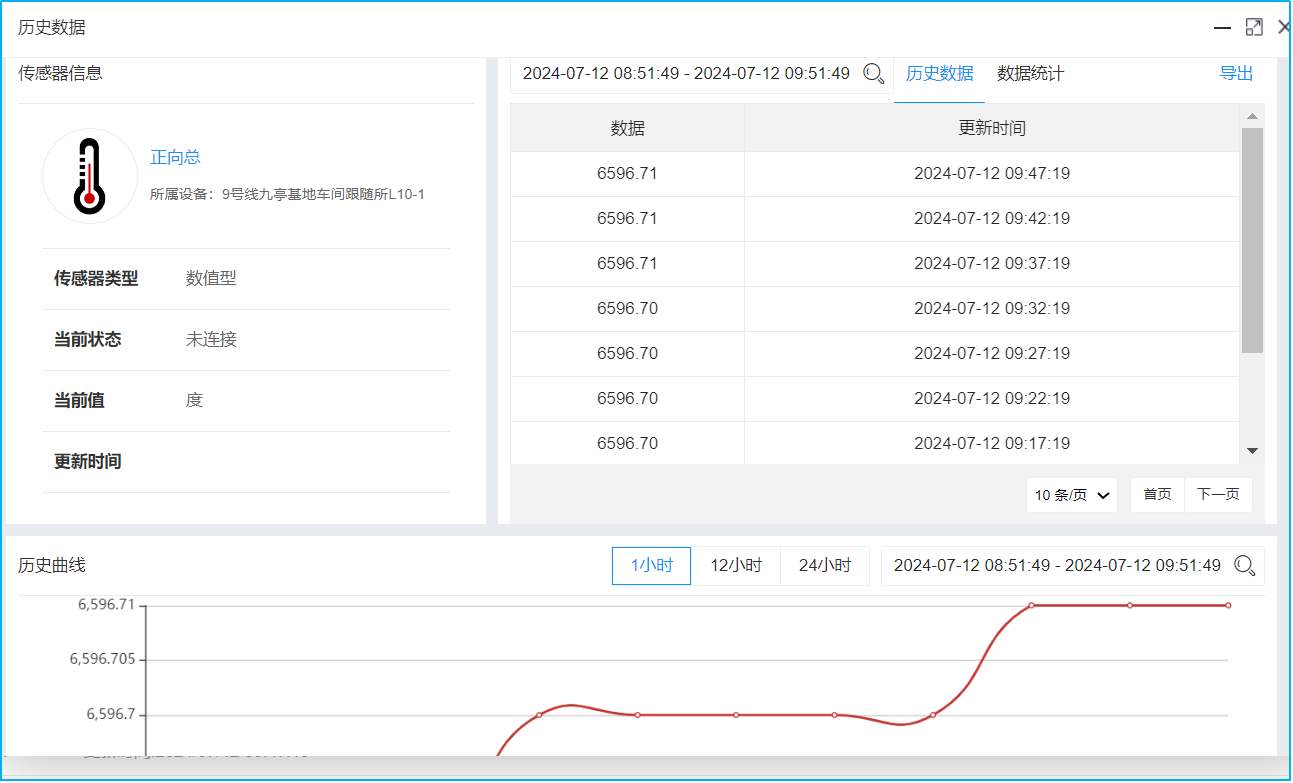
Task: Open the history data date range picker
Action: pos(686,74)
